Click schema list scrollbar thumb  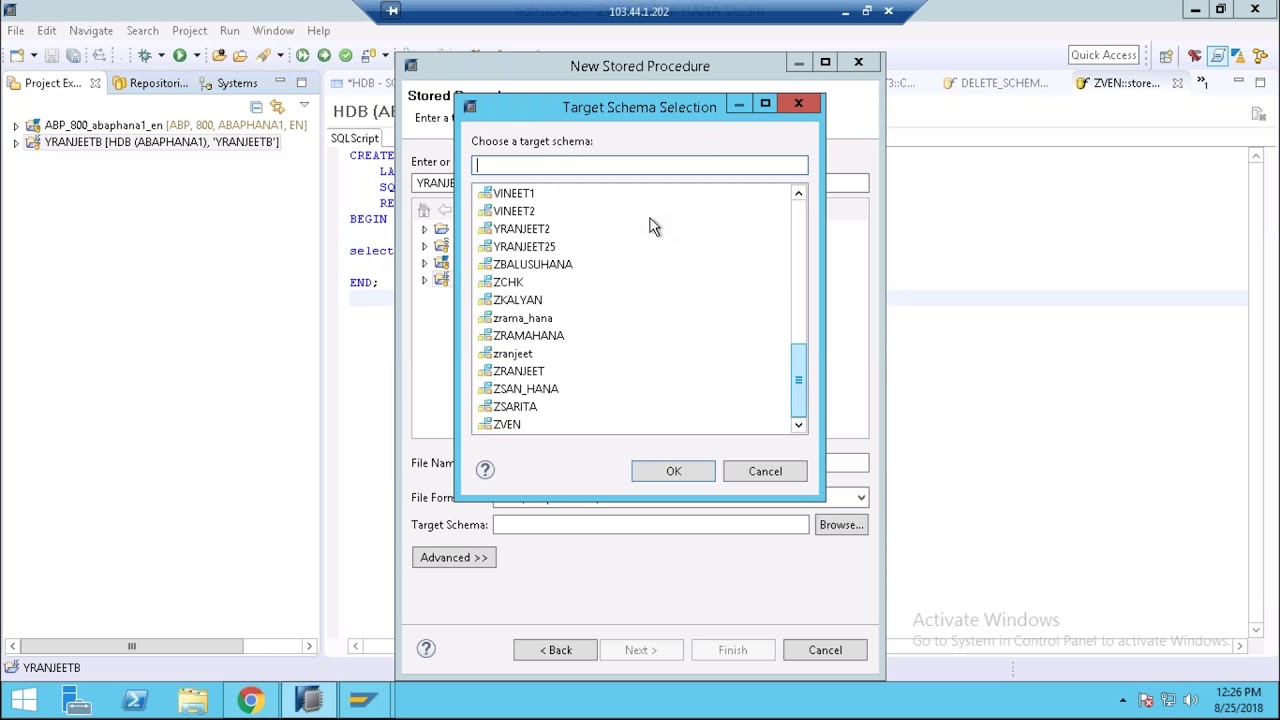click(x=798, y=380)
